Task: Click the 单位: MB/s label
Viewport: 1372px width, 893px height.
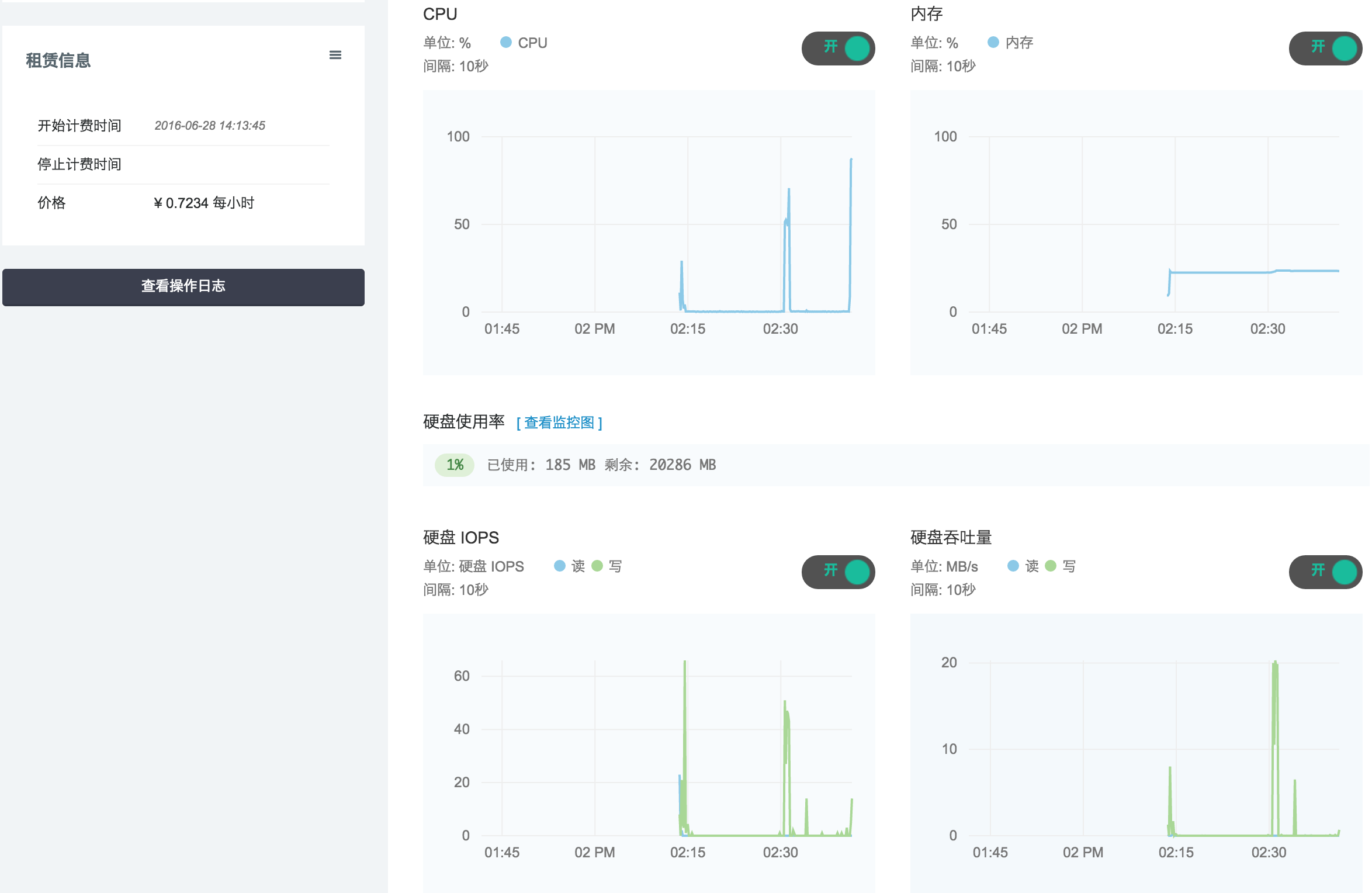Action: tap(944, 566)
